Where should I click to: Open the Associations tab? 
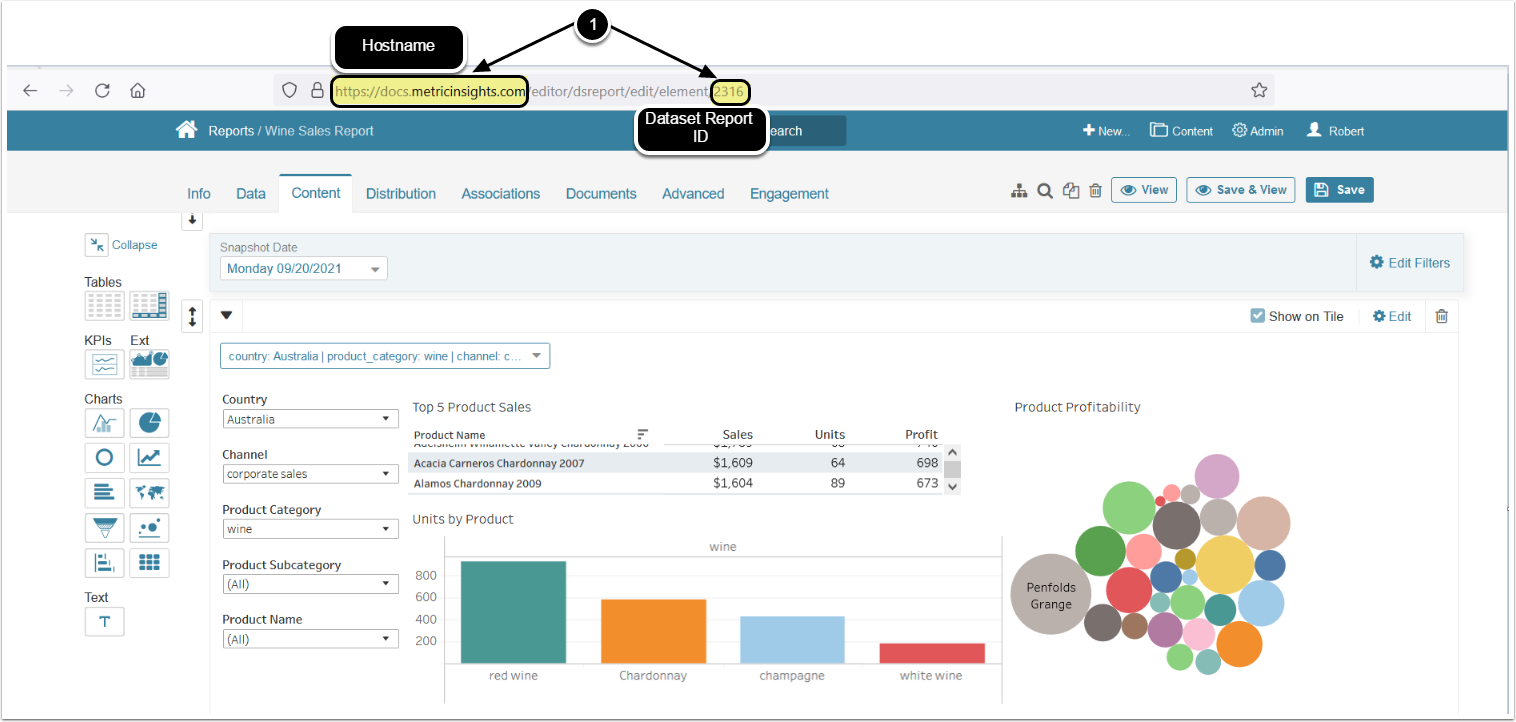click(x=500, y=194)
